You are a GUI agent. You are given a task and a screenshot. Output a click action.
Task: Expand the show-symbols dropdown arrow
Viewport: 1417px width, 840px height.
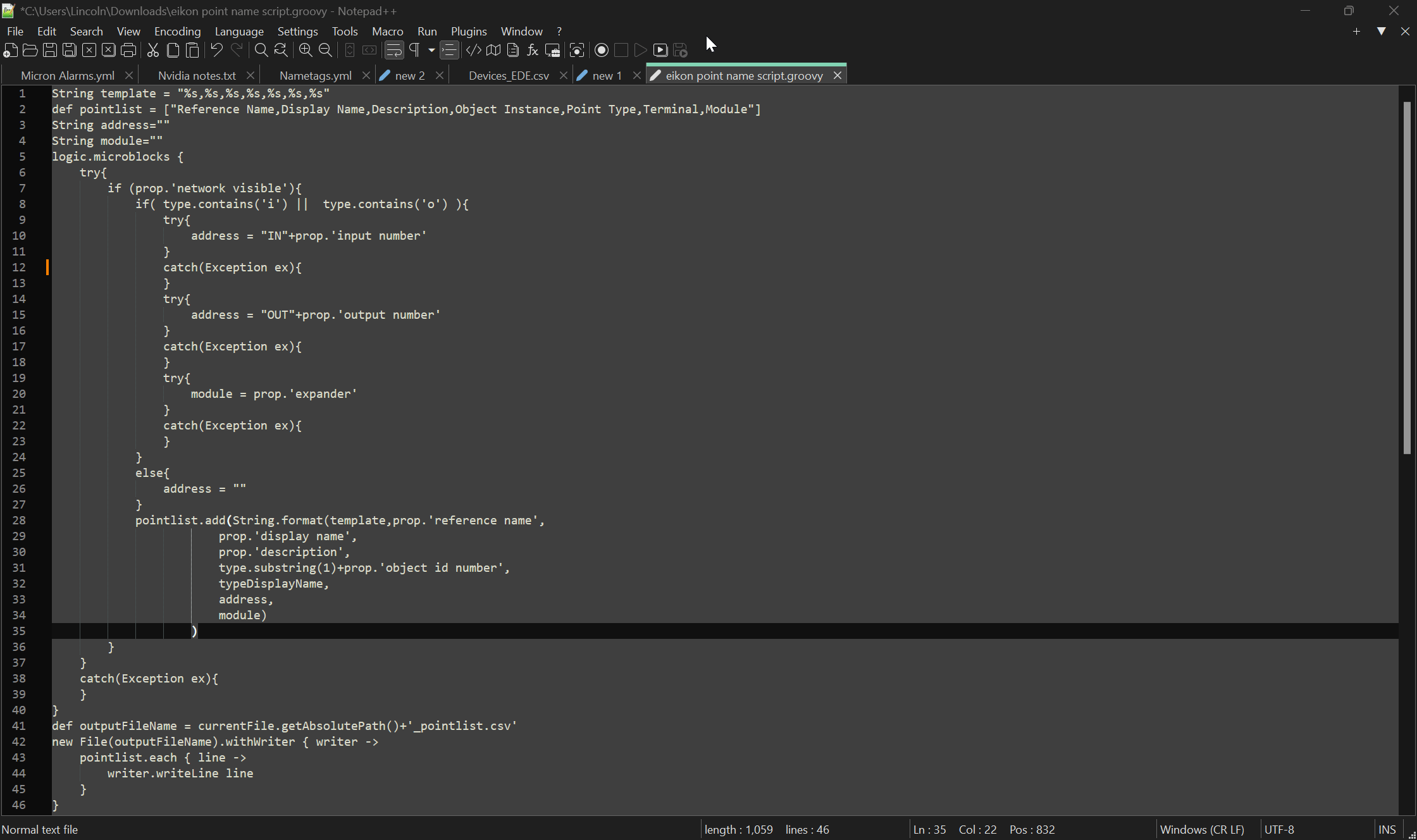(x=431, y=50)
